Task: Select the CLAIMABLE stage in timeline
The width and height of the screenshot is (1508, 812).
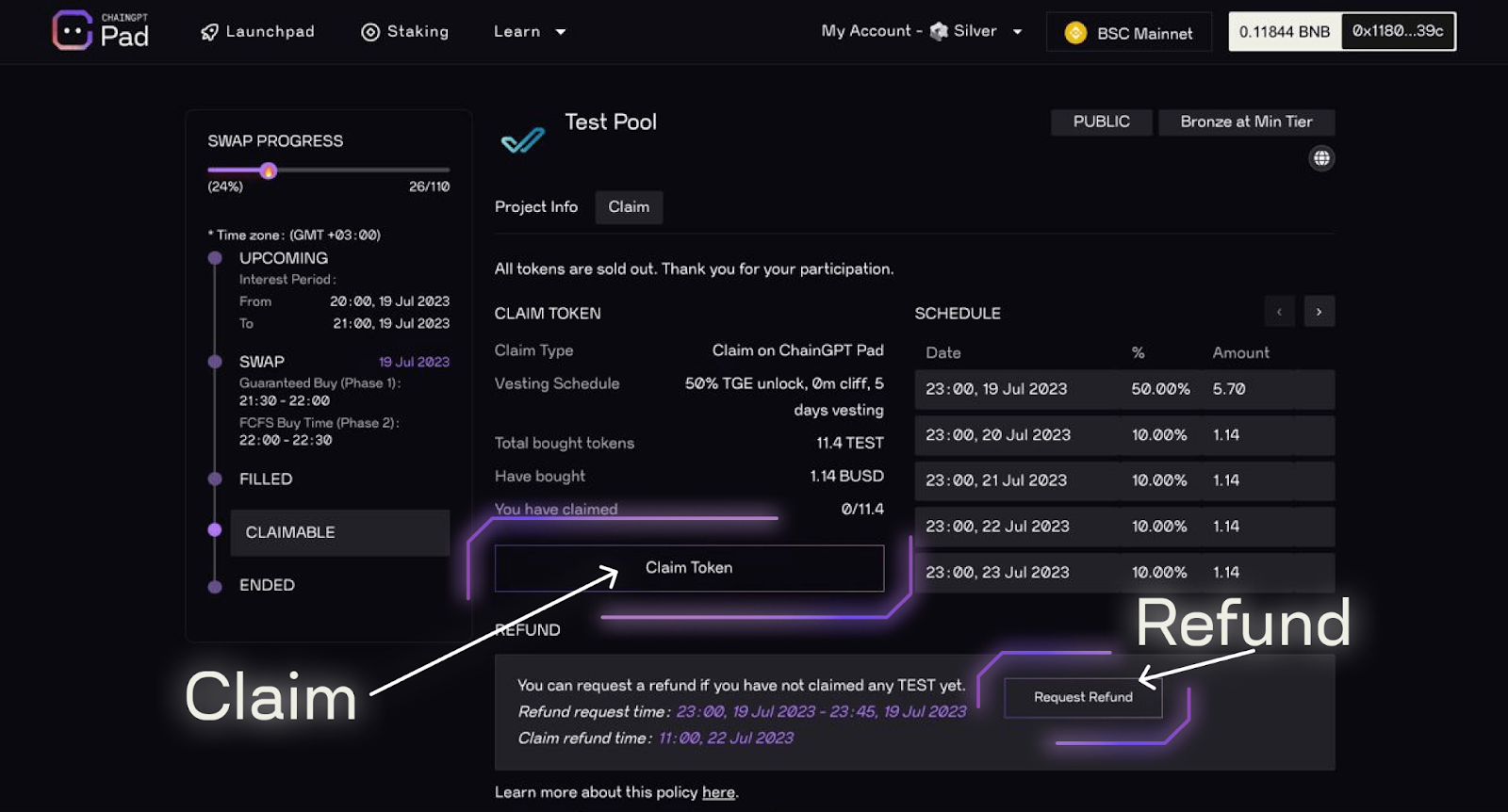Action: (x=290, y=532)
